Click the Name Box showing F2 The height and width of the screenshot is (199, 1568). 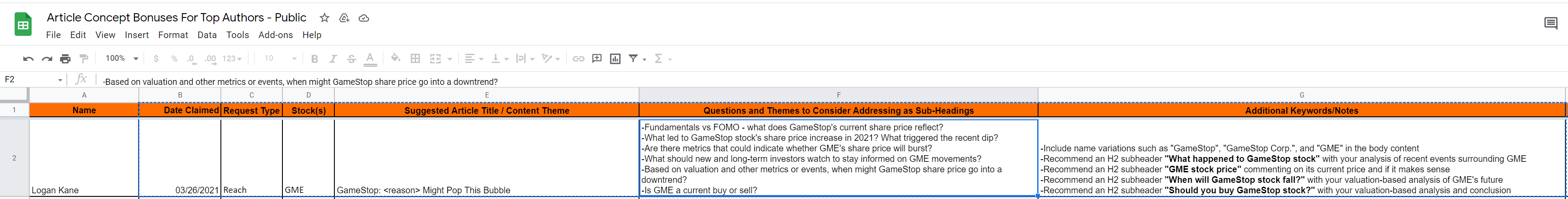point(33,79)
